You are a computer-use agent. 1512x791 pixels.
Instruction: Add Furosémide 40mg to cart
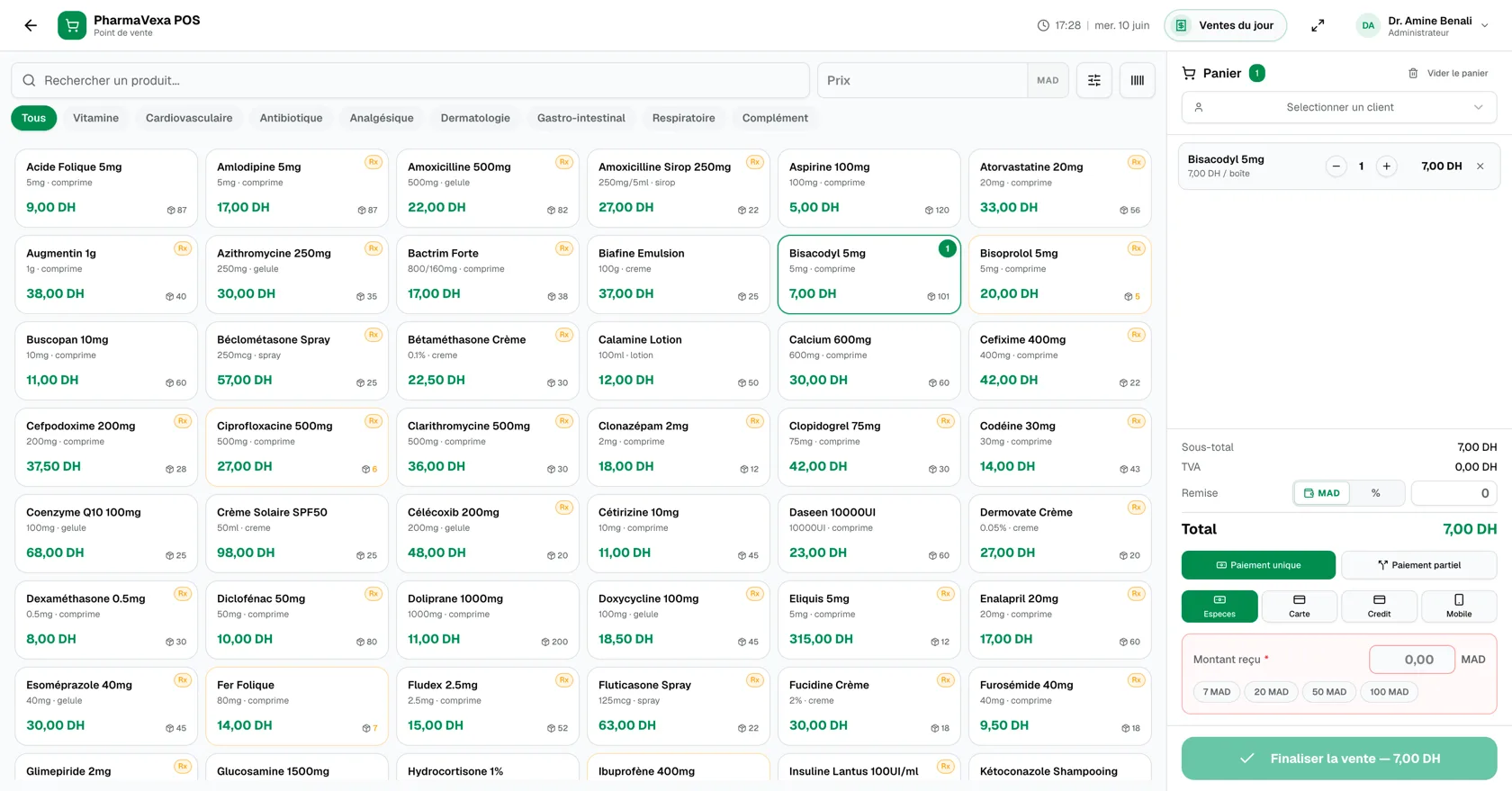pyautogui.click(x=1060, y=706)
